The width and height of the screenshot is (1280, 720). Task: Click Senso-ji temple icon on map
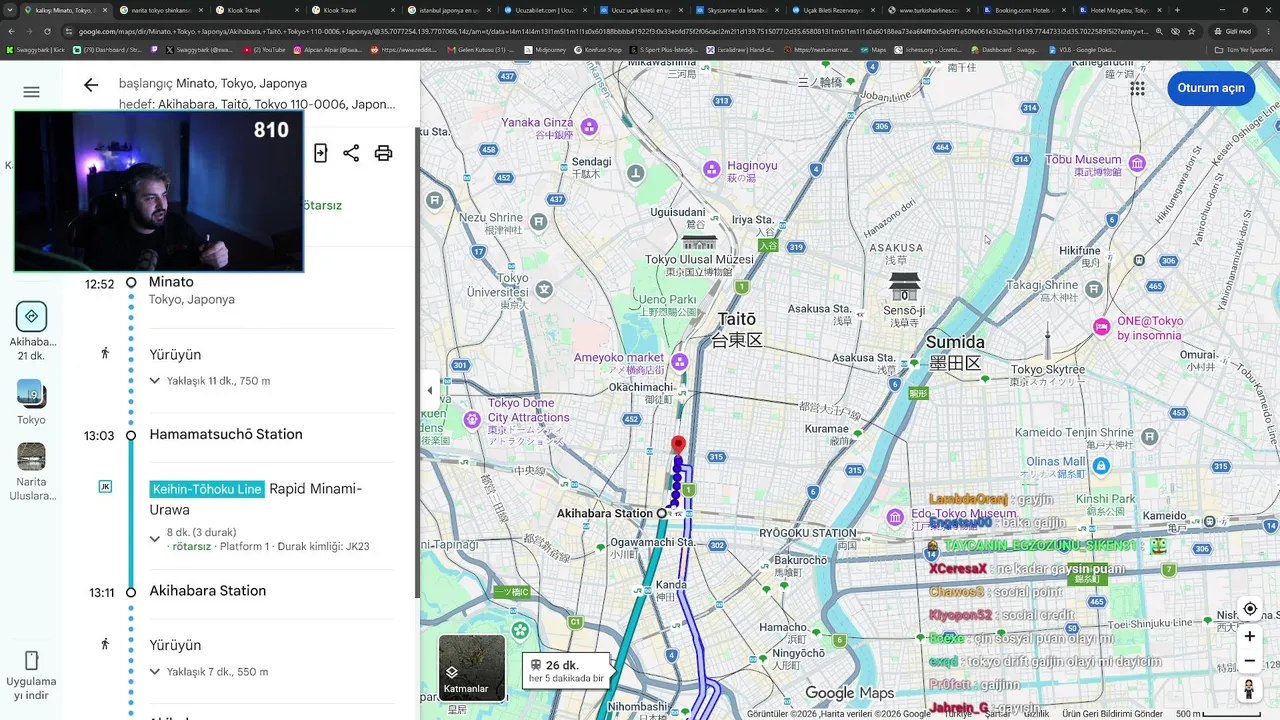click(x=904, y=286)
